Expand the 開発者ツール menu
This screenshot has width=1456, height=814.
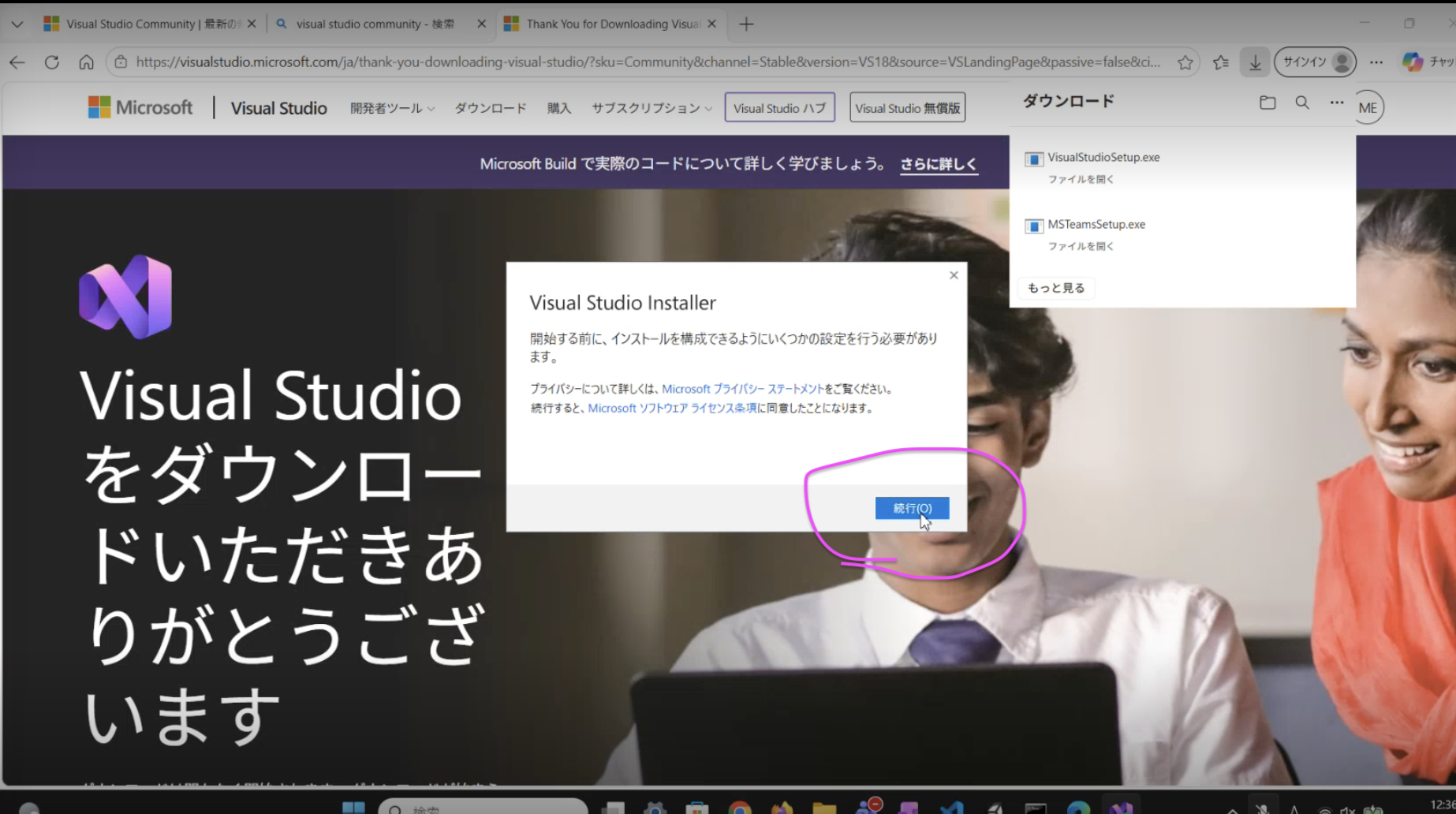(392, 108)
